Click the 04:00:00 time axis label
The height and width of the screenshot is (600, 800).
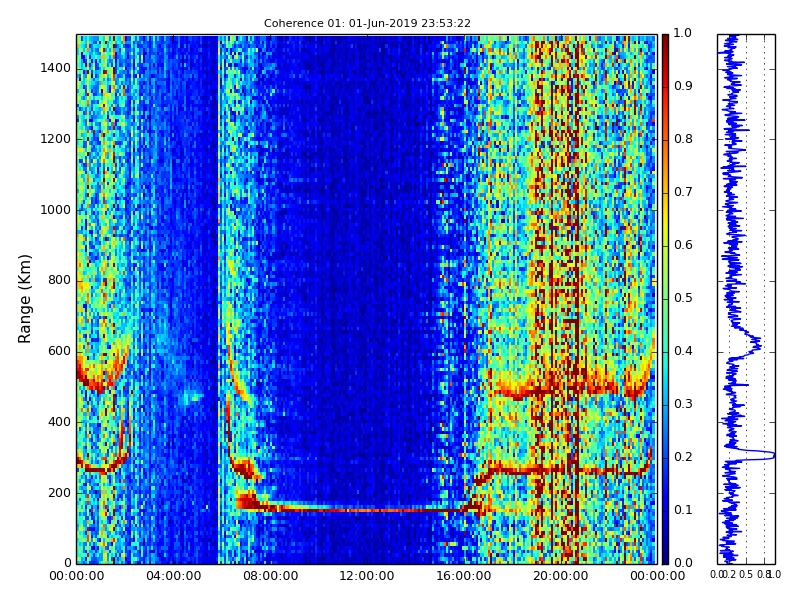coord(173,577)
